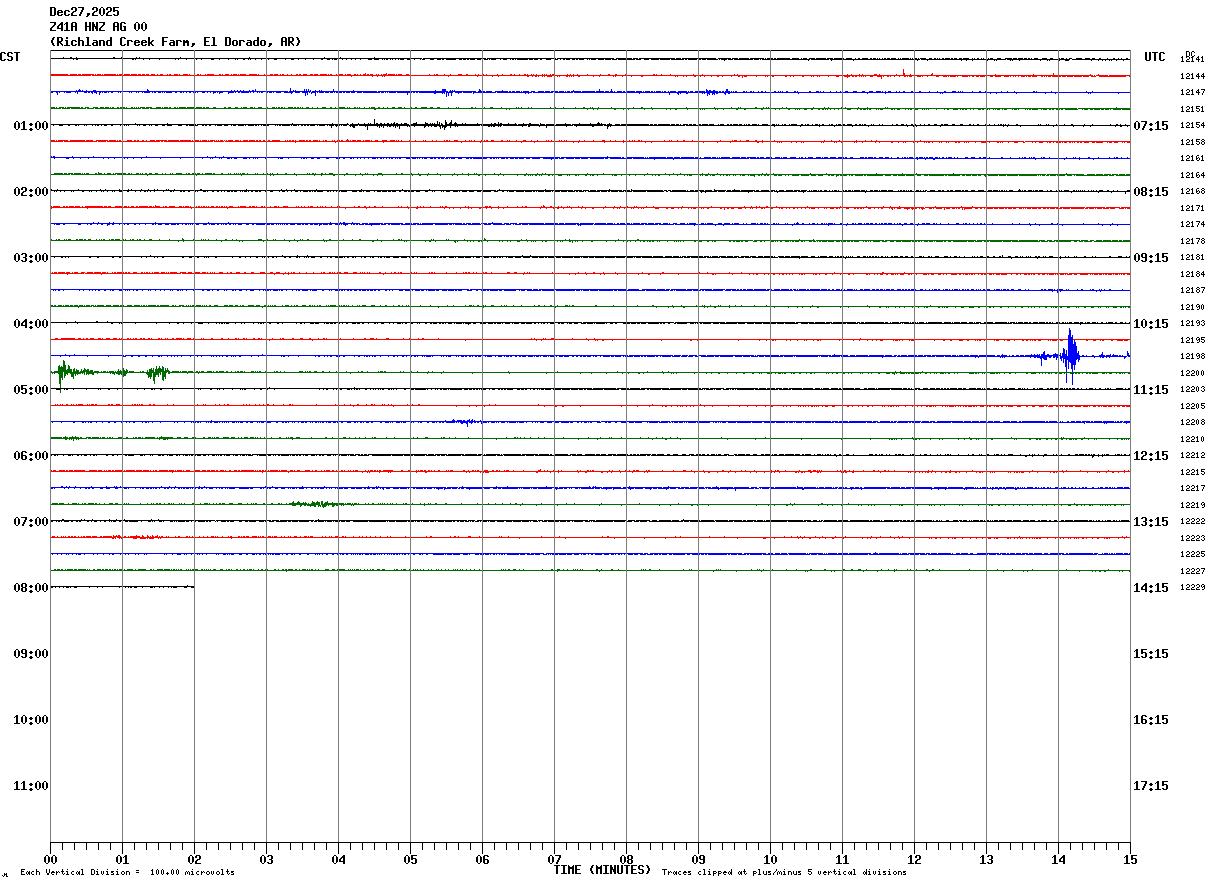Click the 13:15 UTC time label
This screenshot has width=1210, height=886.
click(x=1150, y=522)
